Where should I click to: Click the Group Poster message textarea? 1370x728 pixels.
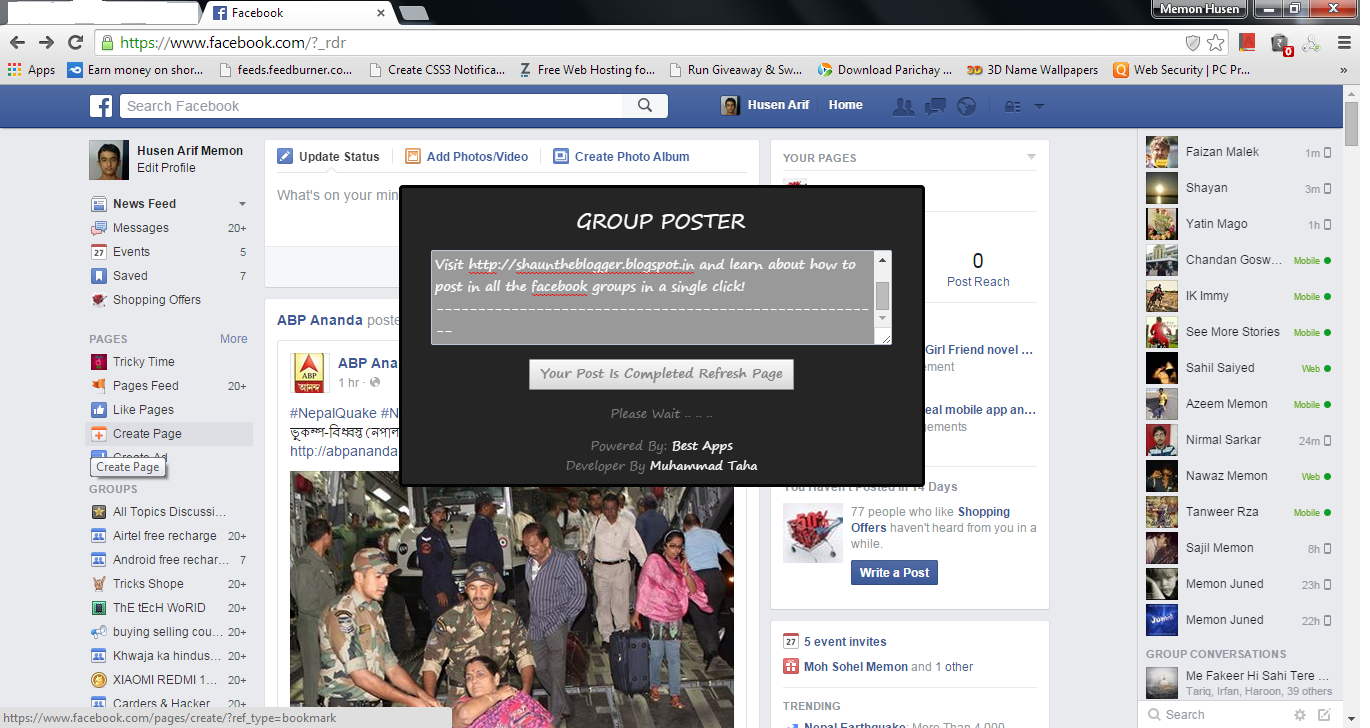652,298
